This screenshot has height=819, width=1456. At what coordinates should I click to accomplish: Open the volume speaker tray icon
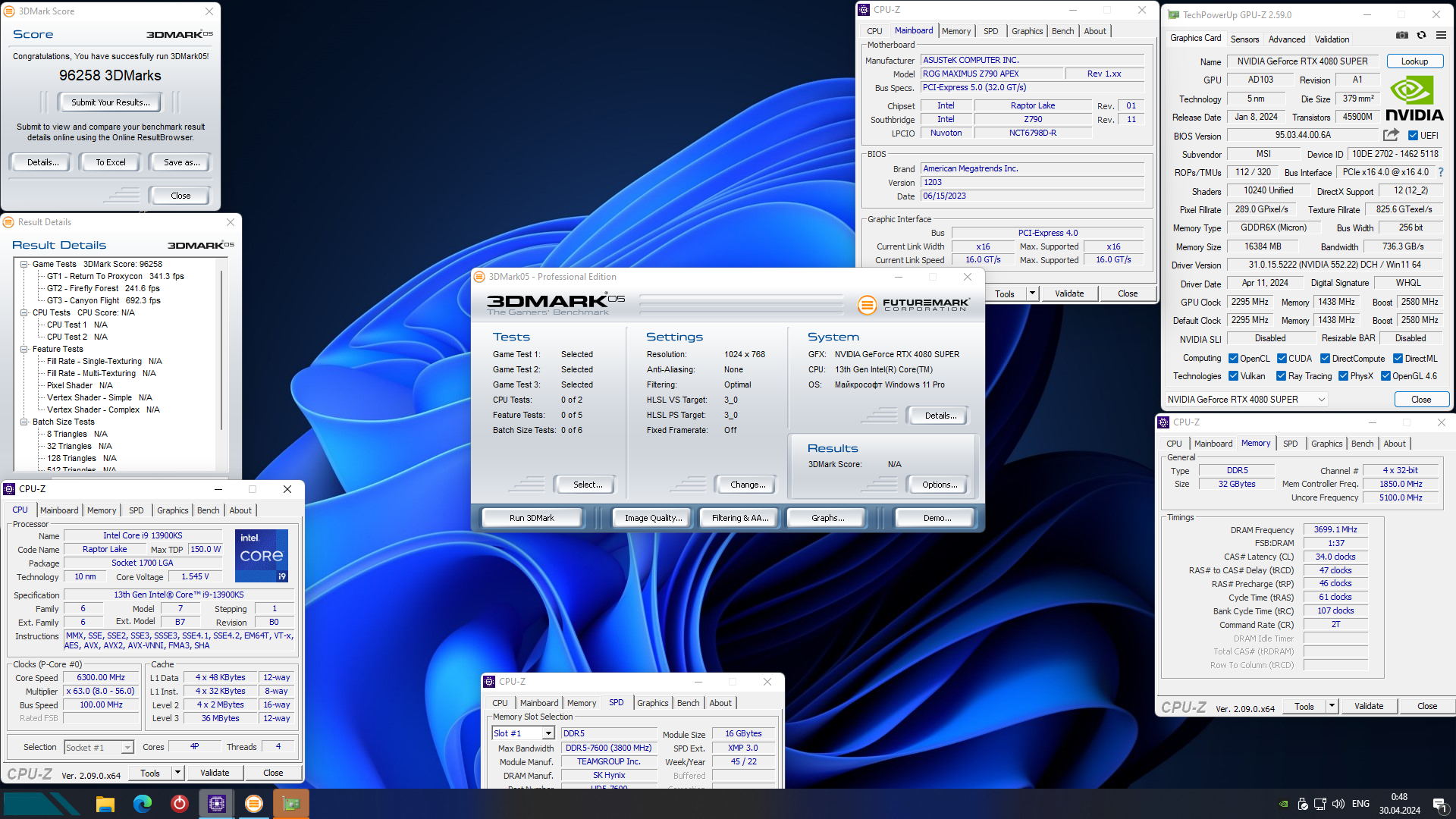[1338, 804]
